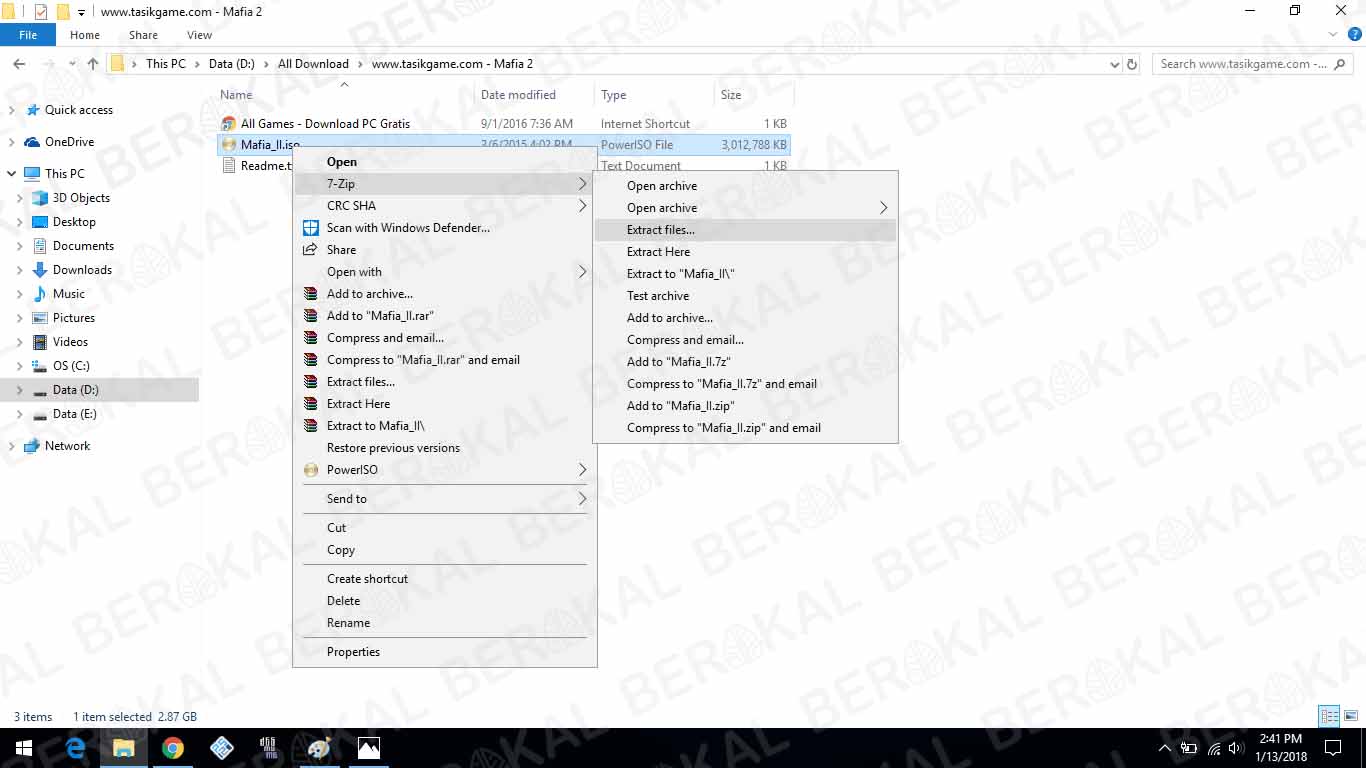Collapse the This PC tree node
The height and width of the screenshot is (768, 1366).
(x=12, y=174)
